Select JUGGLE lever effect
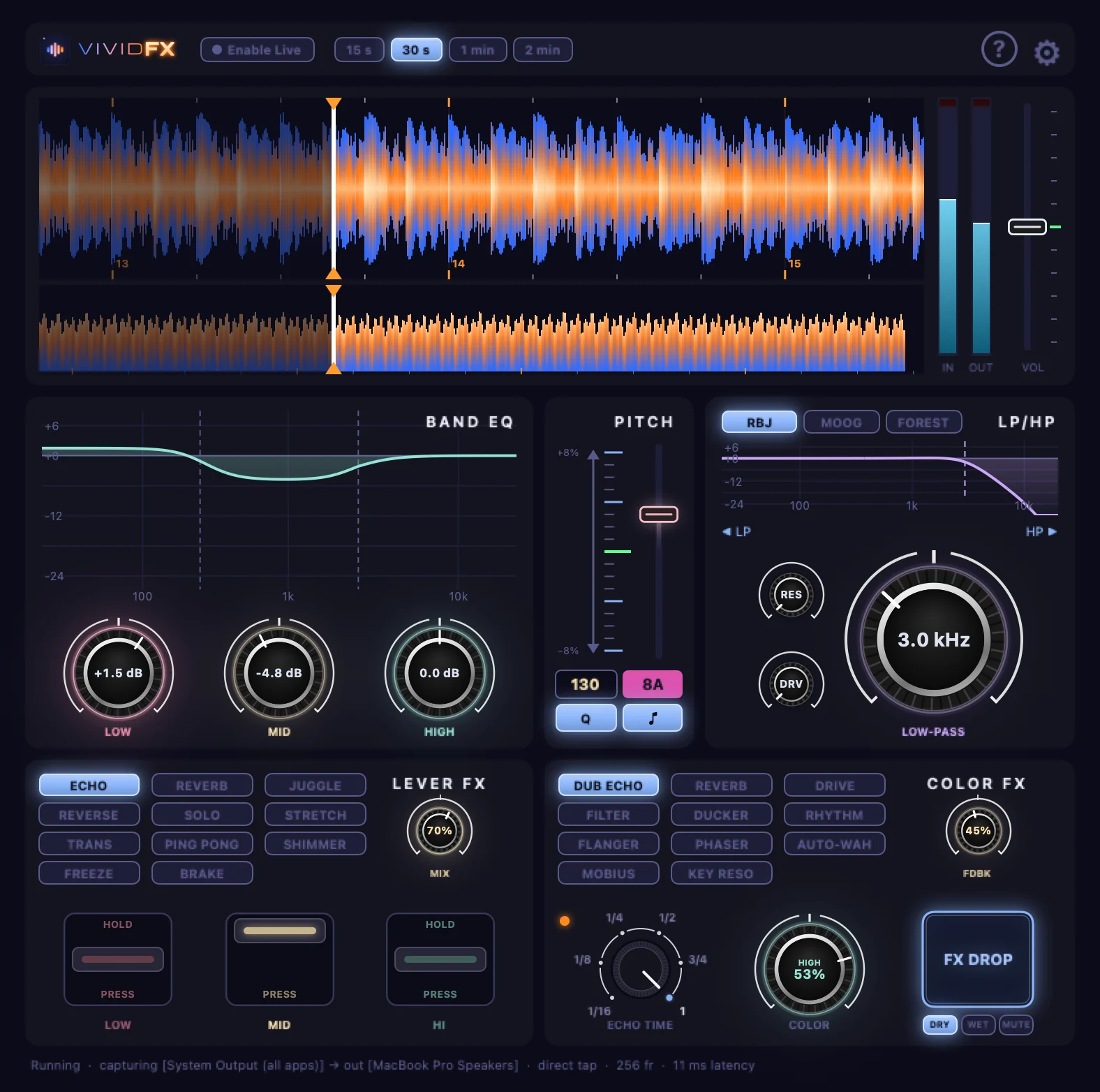 (x=315, y=785)
